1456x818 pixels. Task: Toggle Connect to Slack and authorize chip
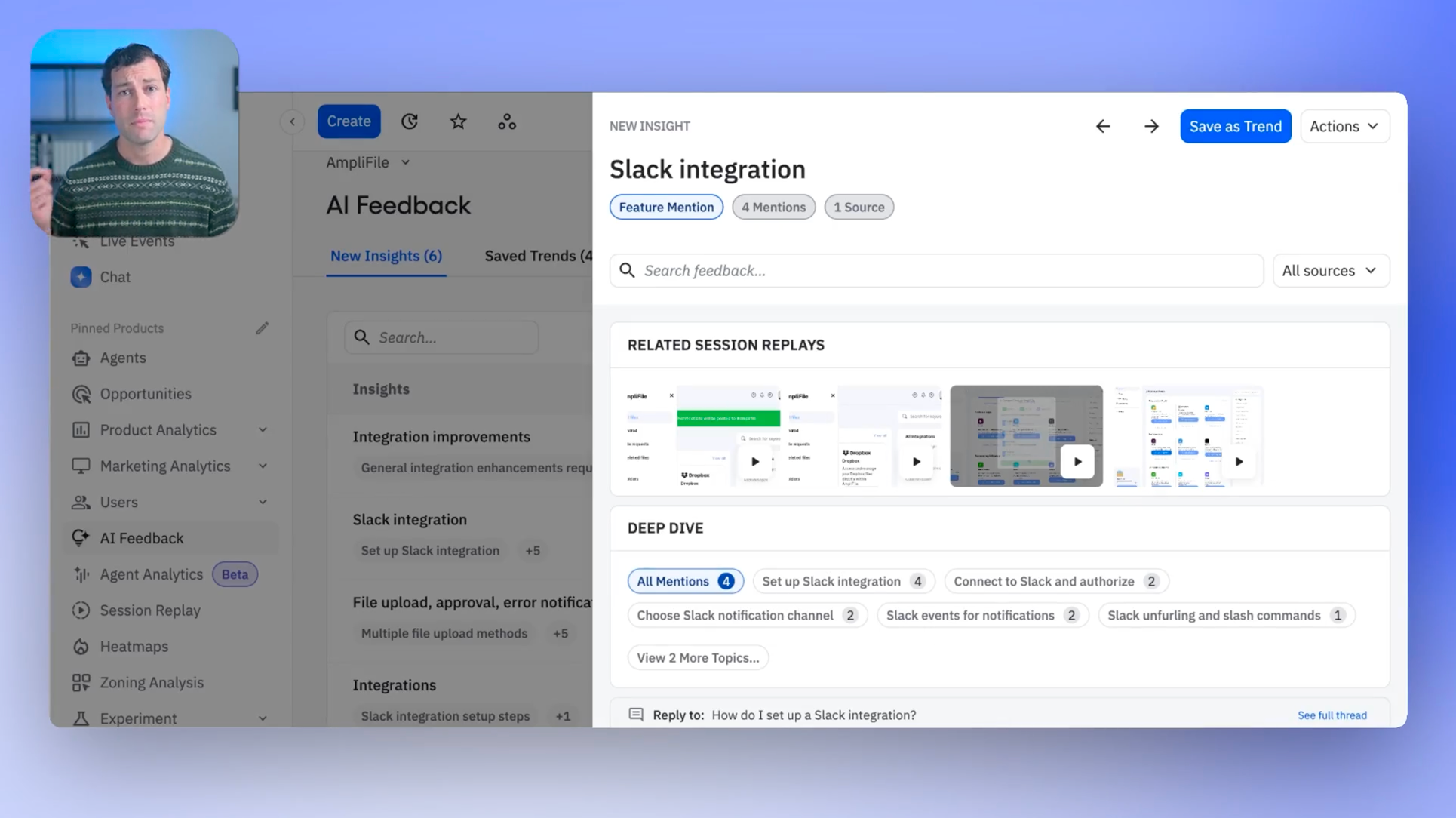(x=1055, y=581)
